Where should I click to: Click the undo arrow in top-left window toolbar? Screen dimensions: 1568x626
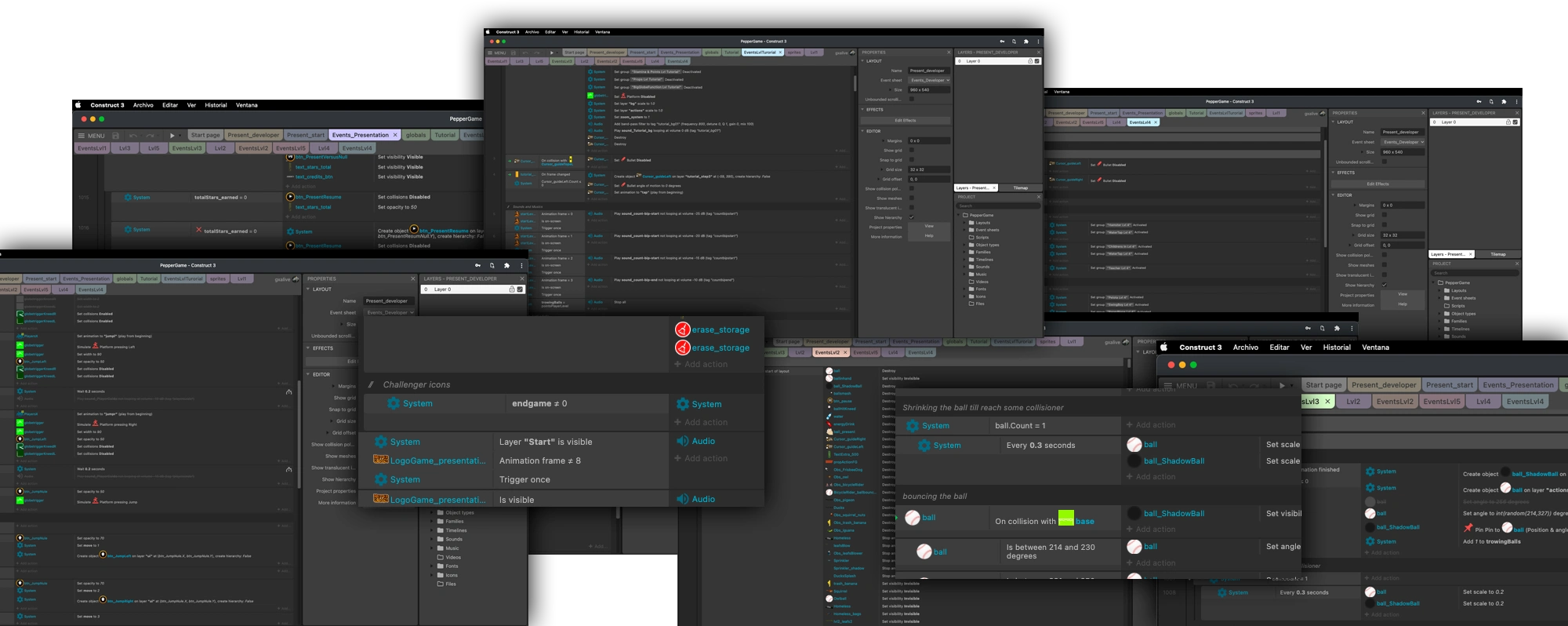pyautogui.click(x=133, y=136)
